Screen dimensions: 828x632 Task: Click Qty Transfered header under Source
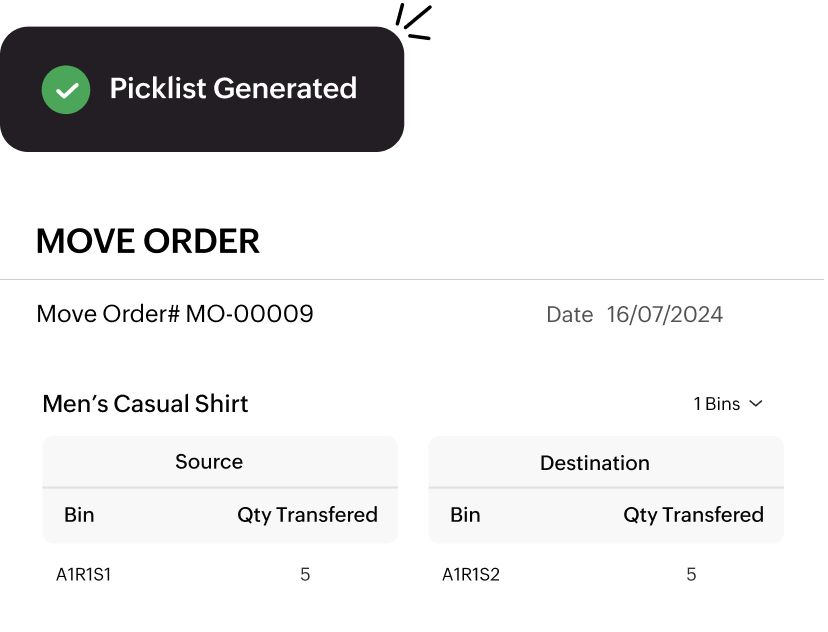pos(307,515)
